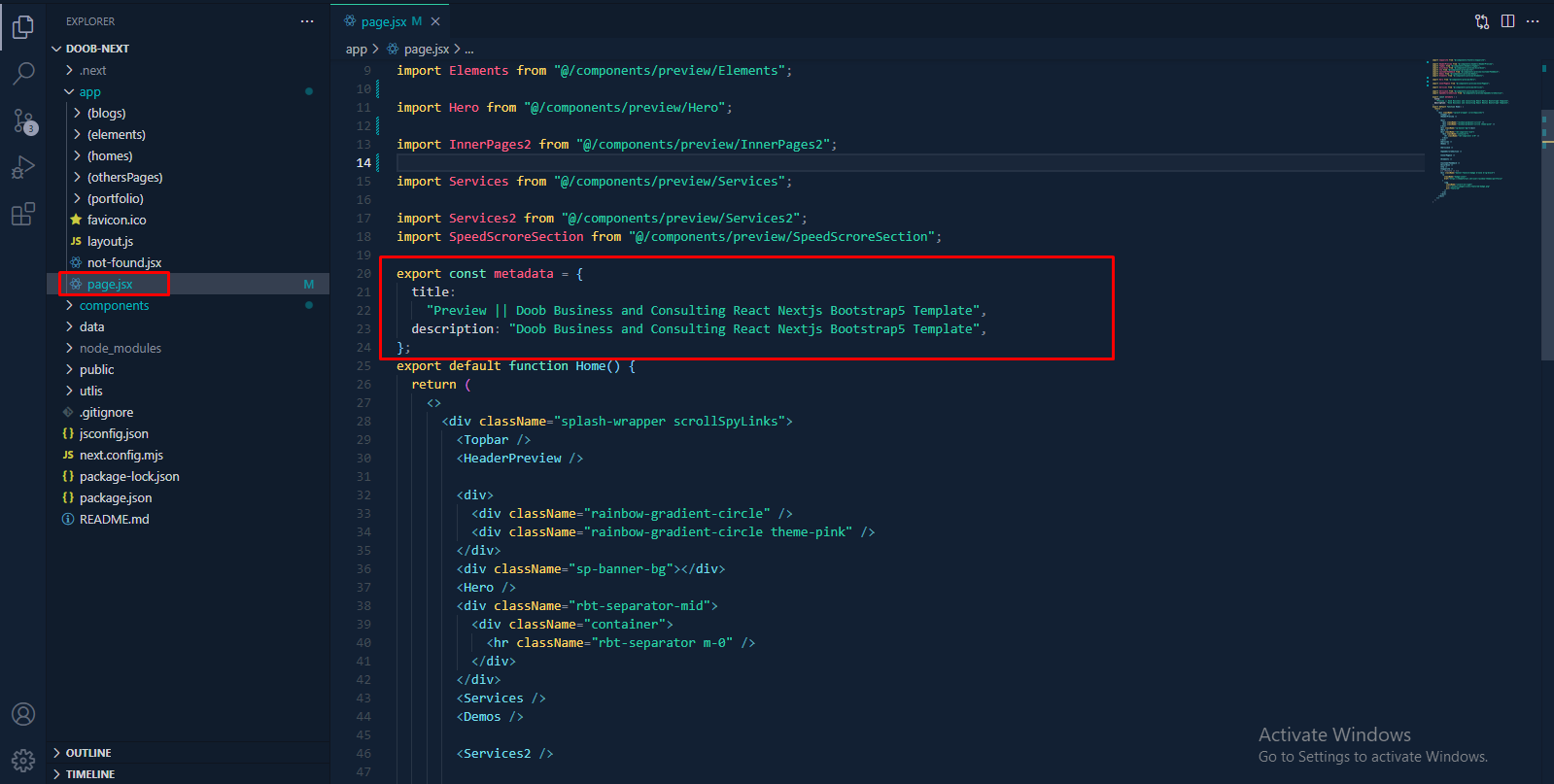Split the editor right
Screen dimensions: 1554x784
click(1507, 21)
